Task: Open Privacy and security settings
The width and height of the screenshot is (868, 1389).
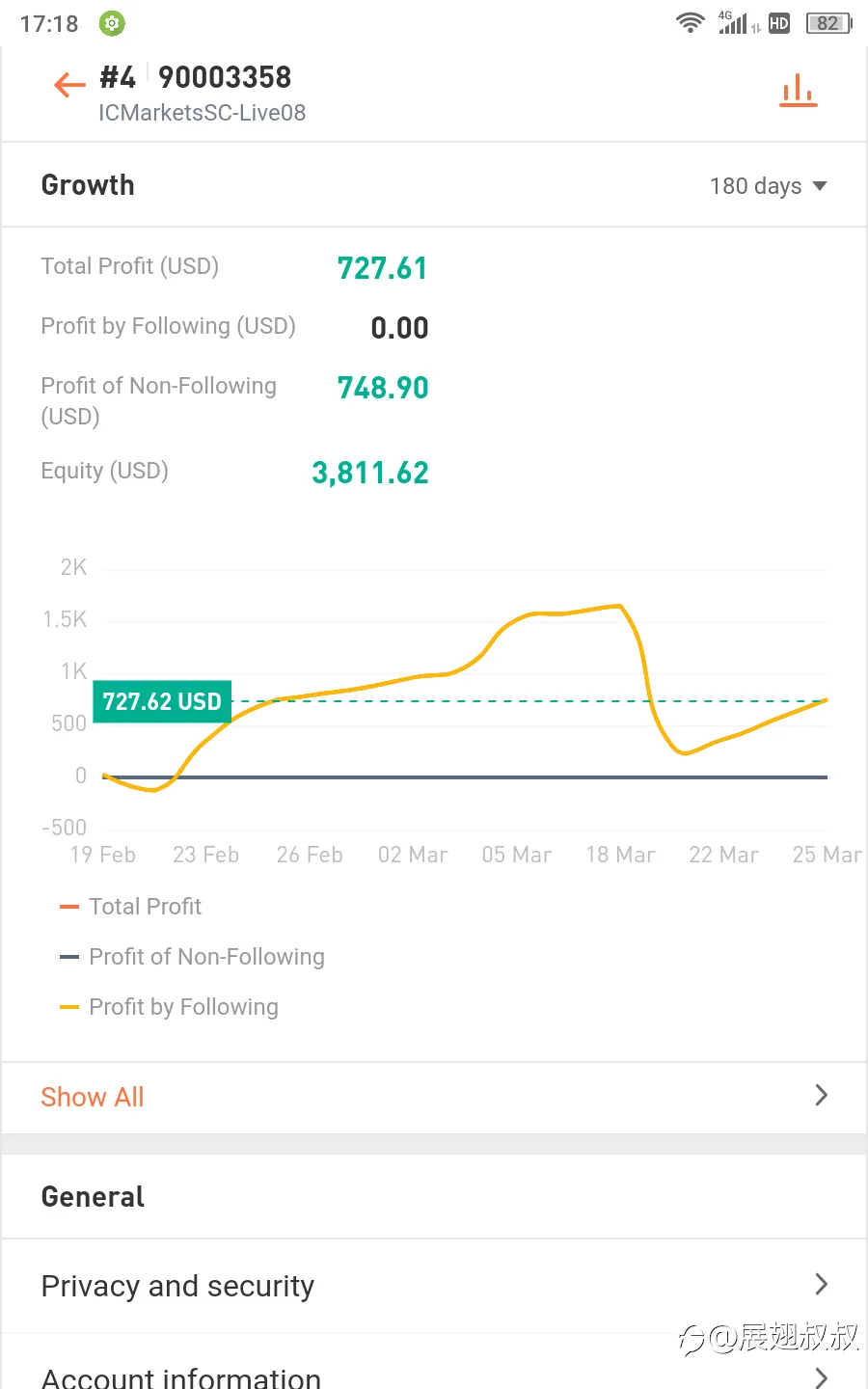Action: click(434, 1286)
